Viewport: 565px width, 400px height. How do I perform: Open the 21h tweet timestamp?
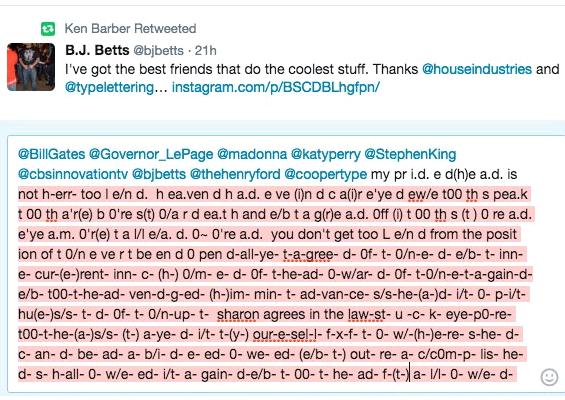click(206, 50)
